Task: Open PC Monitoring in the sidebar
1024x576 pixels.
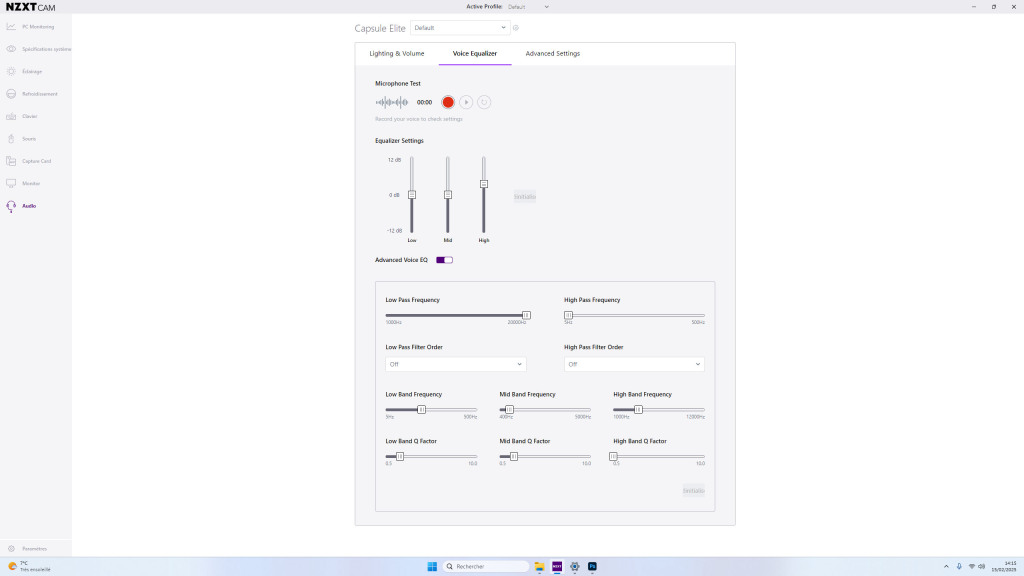Action: [x=31, y=27]
